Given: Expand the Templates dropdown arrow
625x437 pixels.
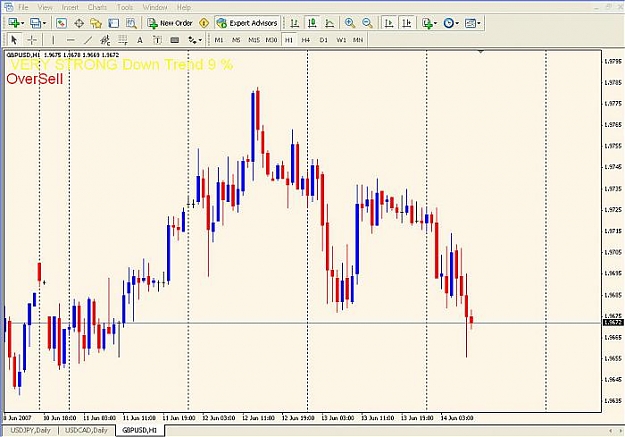Looking at the screenshot, I should click(479, 24).
